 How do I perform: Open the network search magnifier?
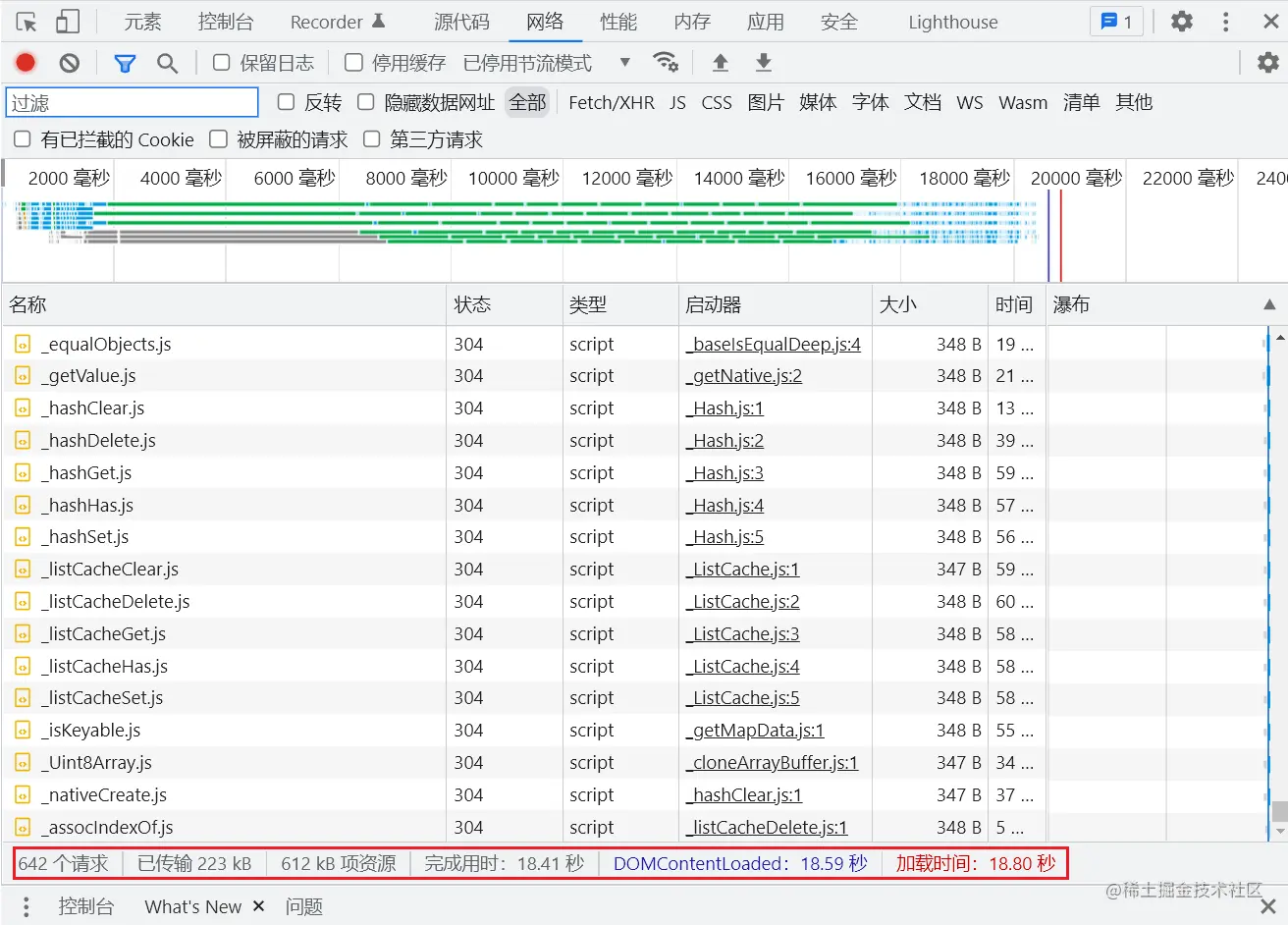coord(167,64)
